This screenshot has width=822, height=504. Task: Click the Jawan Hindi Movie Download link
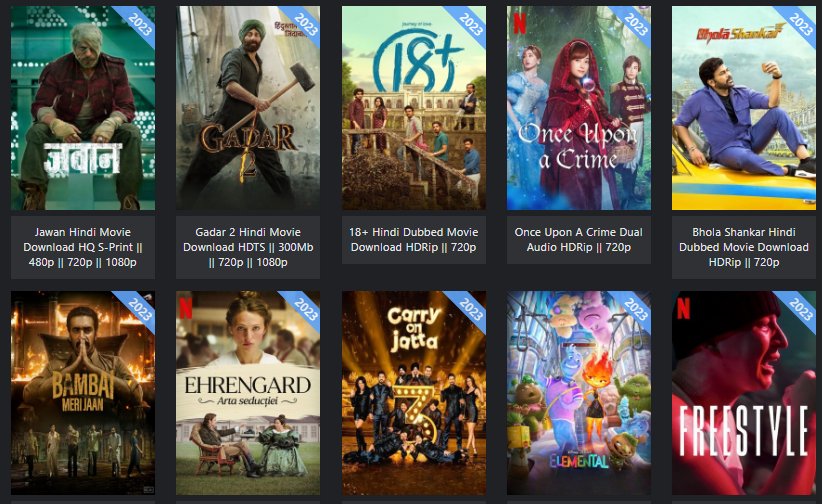[83, 247]
